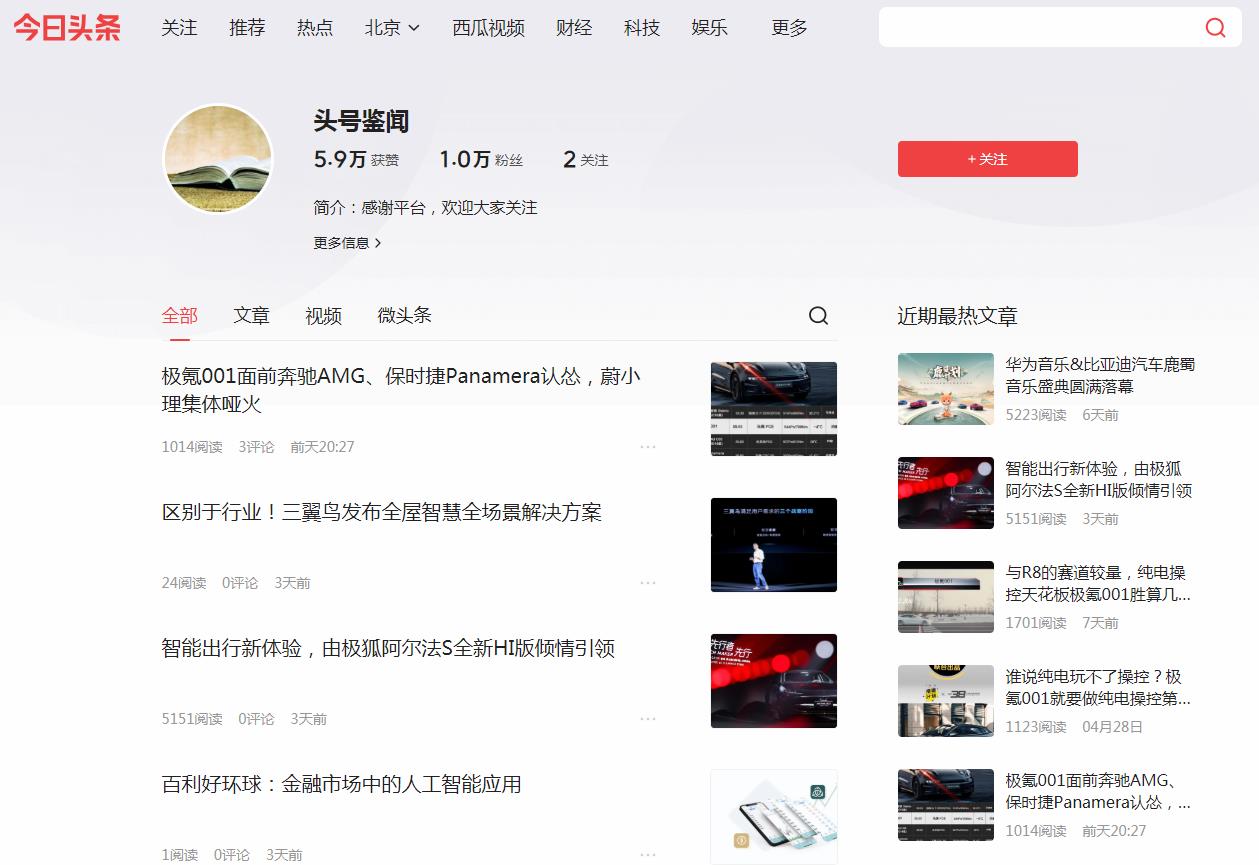Open article 智能出行新体验 in main list
The height and width of the screenshot is (865, 1259).
click(388, 649)
